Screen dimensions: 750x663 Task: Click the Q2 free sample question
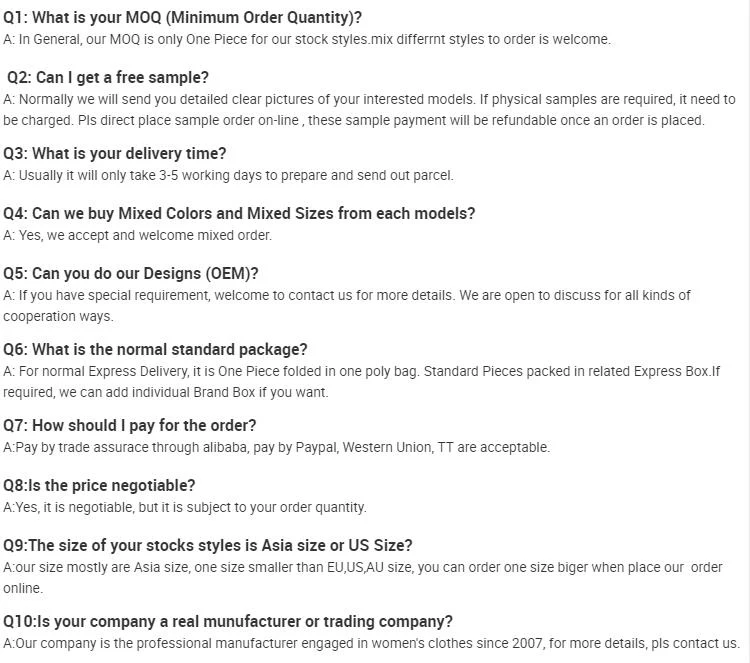coord(108,77)
